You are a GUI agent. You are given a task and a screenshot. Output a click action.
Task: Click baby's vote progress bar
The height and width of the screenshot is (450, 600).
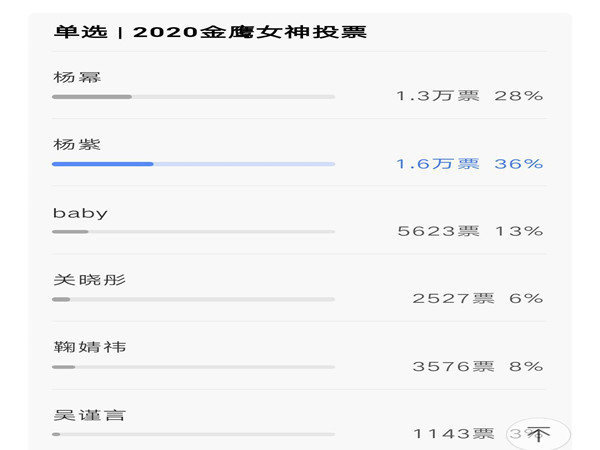194,232
